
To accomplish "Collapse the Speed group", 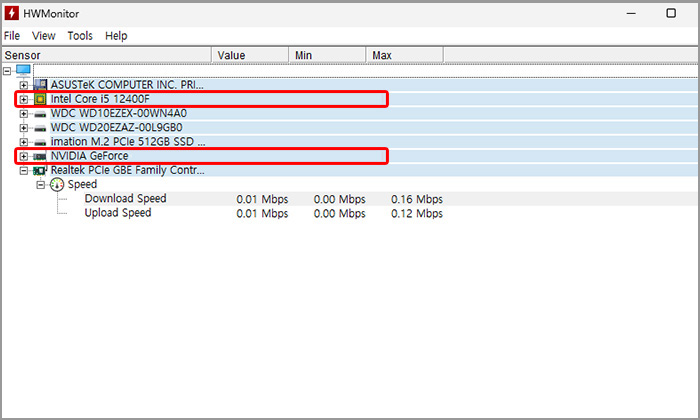I will coord(41,184).
